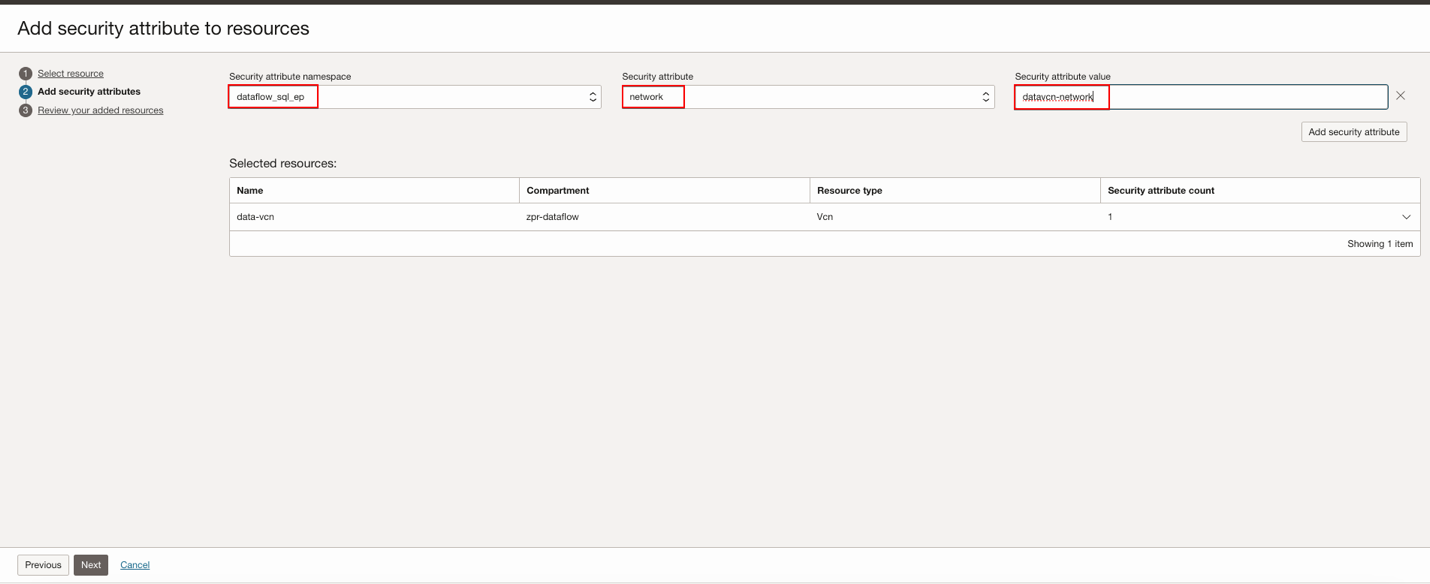Image resolution: width=1430 pixels, height=584 pixels.
Task: Select the Add security attributes step
Action: (x=89, y=91)
